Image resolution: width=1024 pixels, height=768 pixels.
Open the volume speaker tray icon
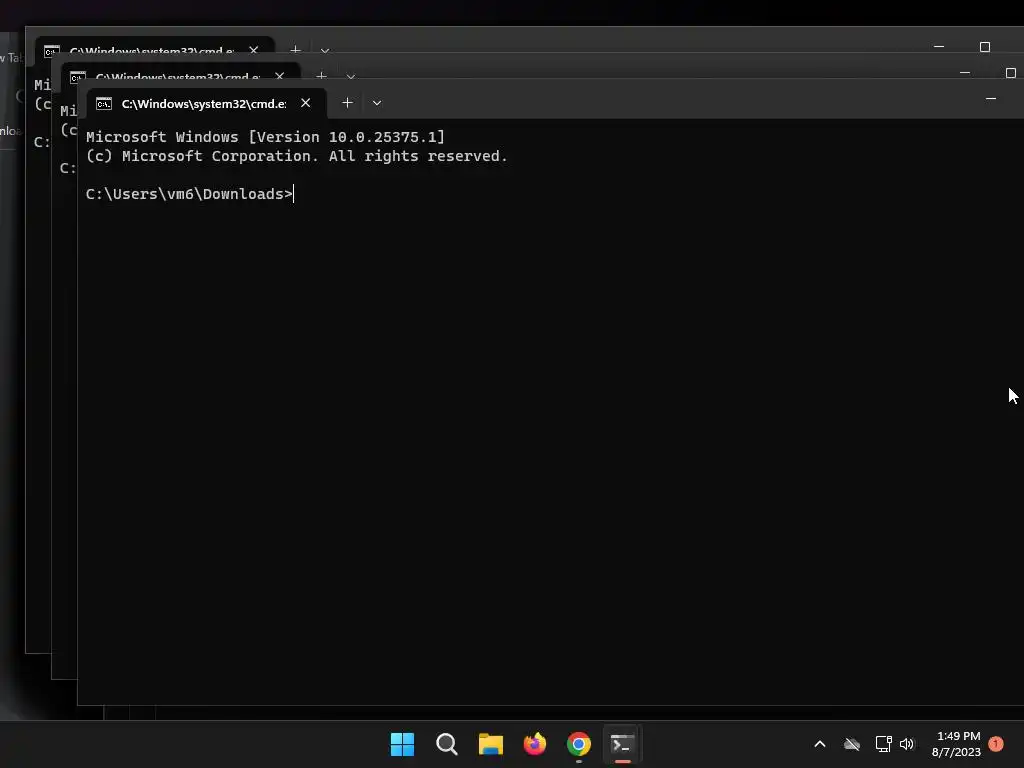[x=907, y=744]
